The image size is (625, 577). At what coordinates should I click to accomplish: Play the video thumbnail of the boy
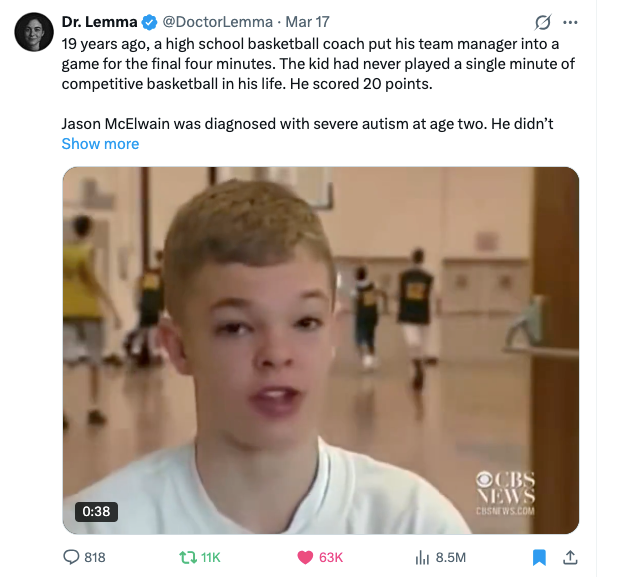320,350
